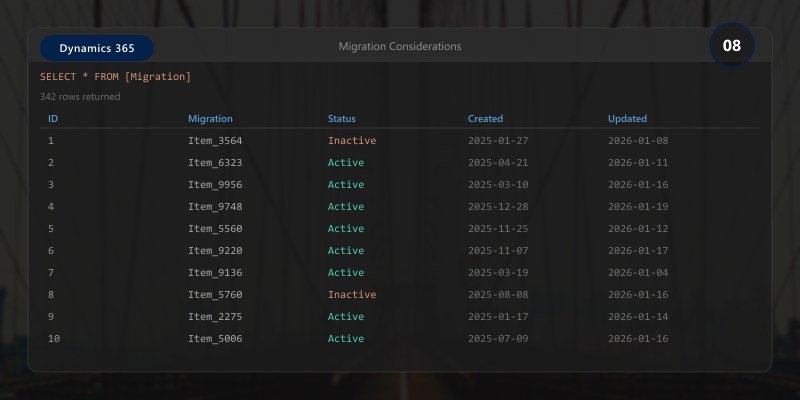The image size is (800, 400).
Task: Click ID cell of Item_5006 row
Action: tap(54, 338)
